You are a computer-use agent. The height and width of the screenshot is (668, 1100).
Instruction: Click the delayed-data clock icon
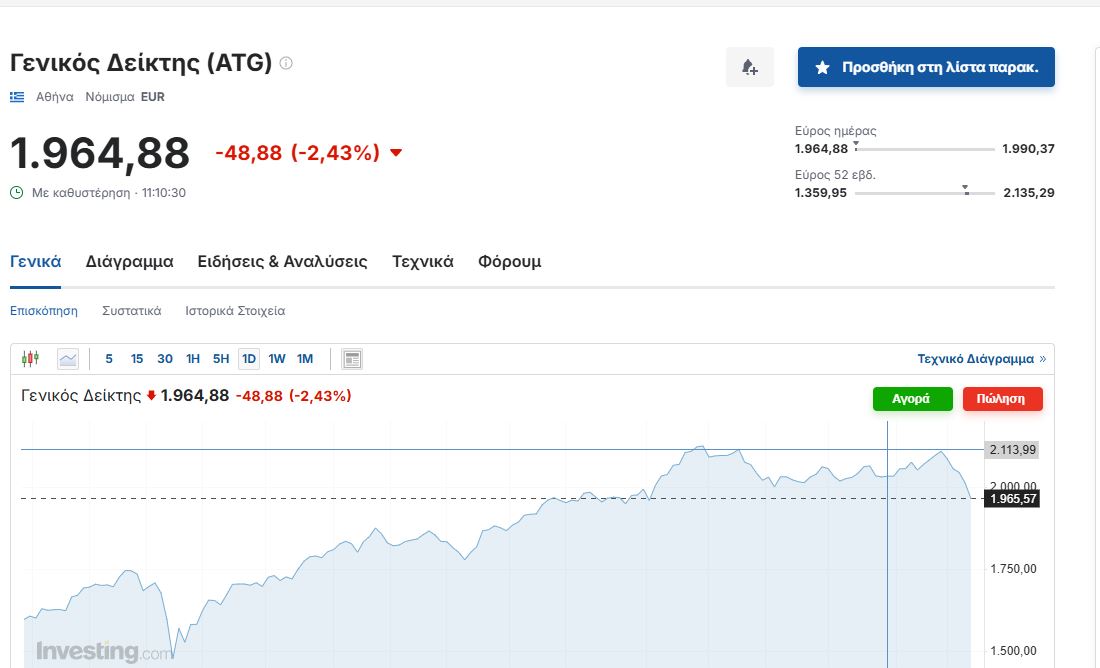(16, 192)
